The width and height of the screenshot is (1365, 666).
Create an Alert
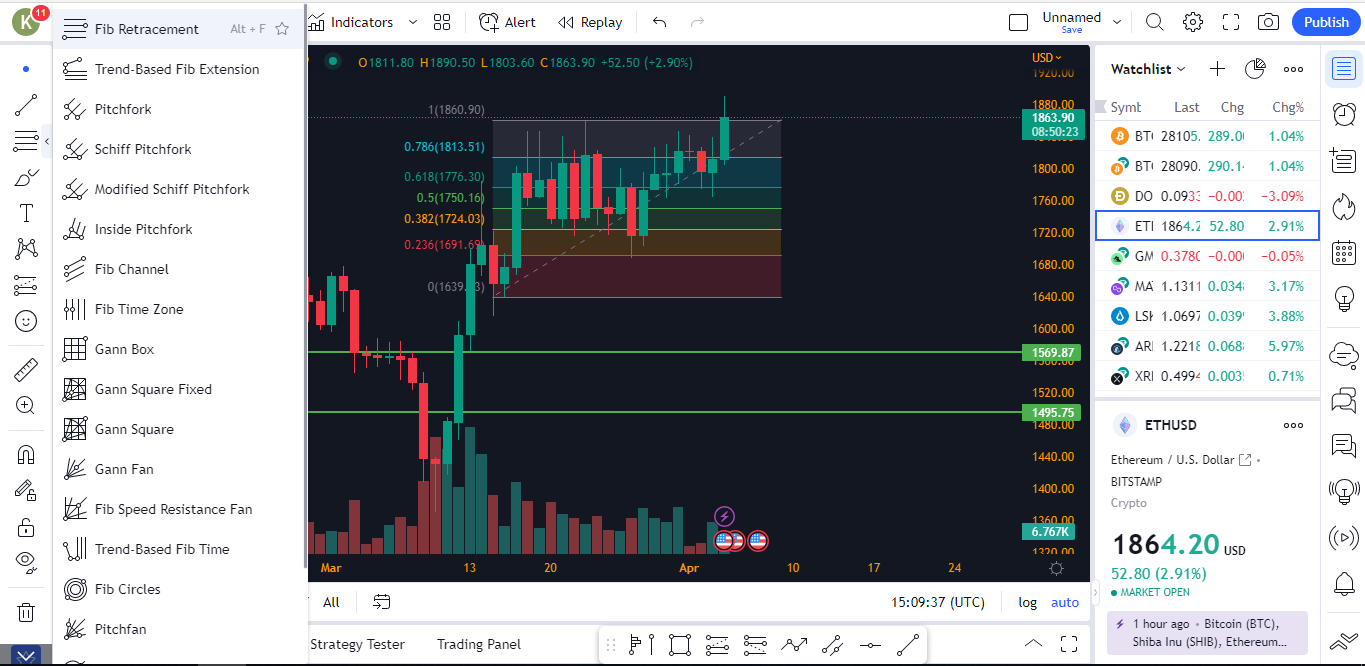pyautogui.click(x=507, y=22)
